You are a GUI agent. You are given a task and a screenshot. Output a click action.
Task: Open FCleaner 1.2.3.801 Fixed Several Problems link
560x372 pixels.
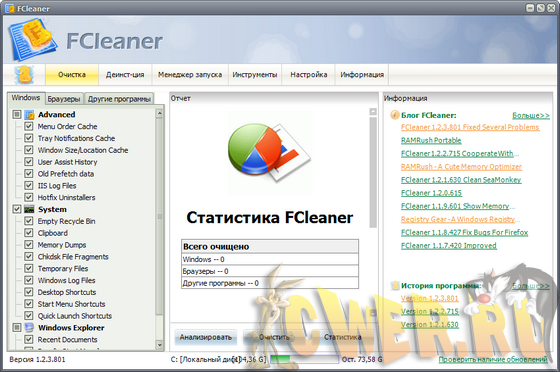coord(470,127)
